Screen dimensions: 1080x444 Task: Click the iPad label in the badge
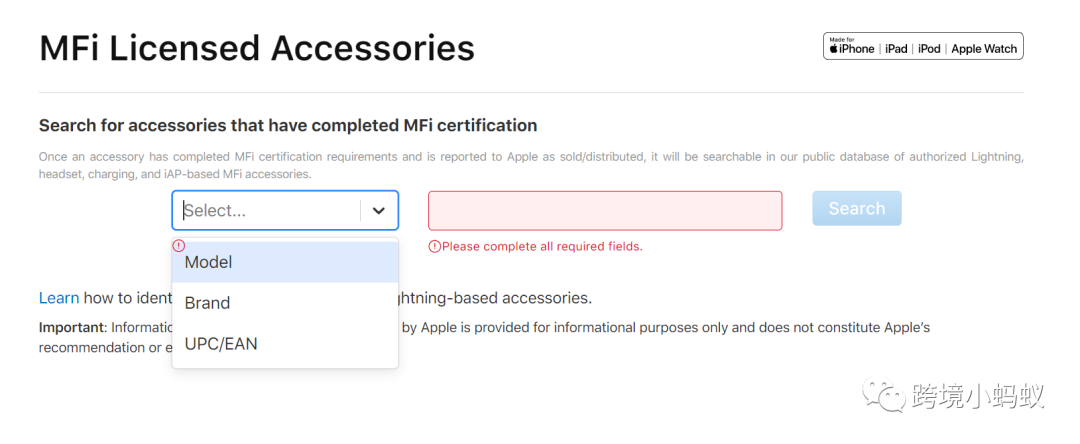(896, 48)
